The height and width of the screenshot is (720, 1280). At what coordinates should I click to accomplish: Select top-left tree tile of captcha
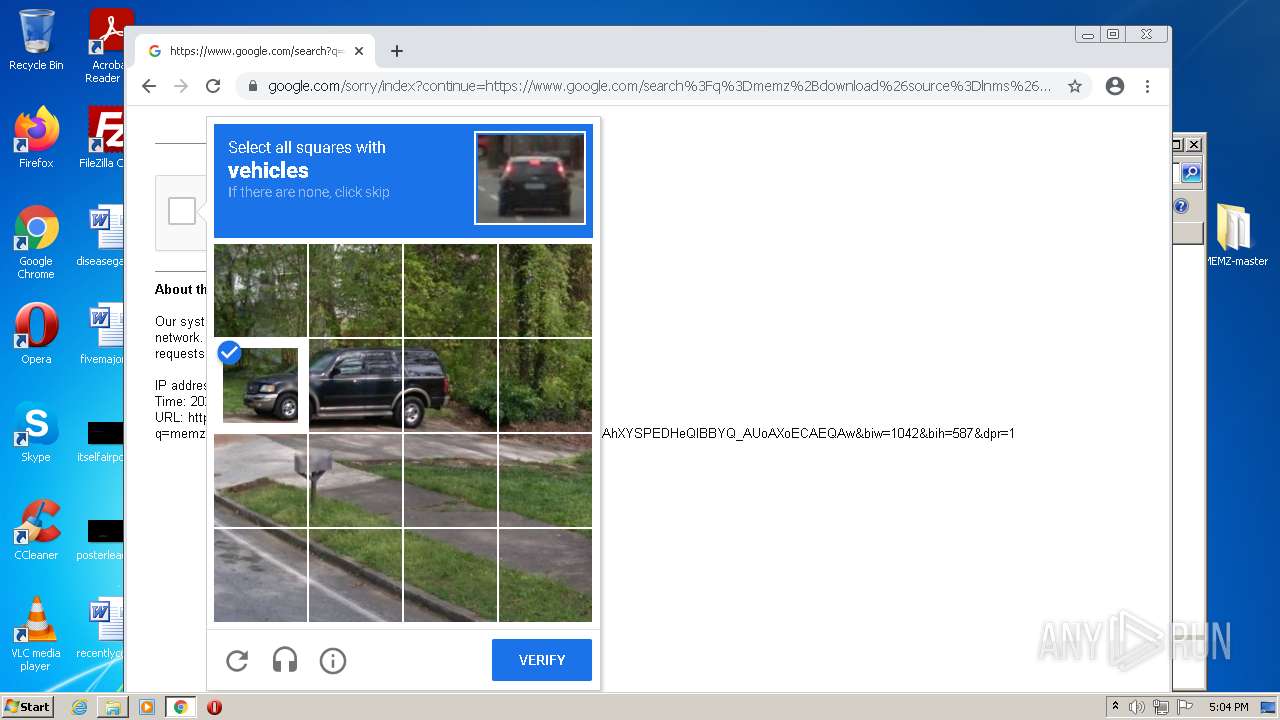click(260, 290)
